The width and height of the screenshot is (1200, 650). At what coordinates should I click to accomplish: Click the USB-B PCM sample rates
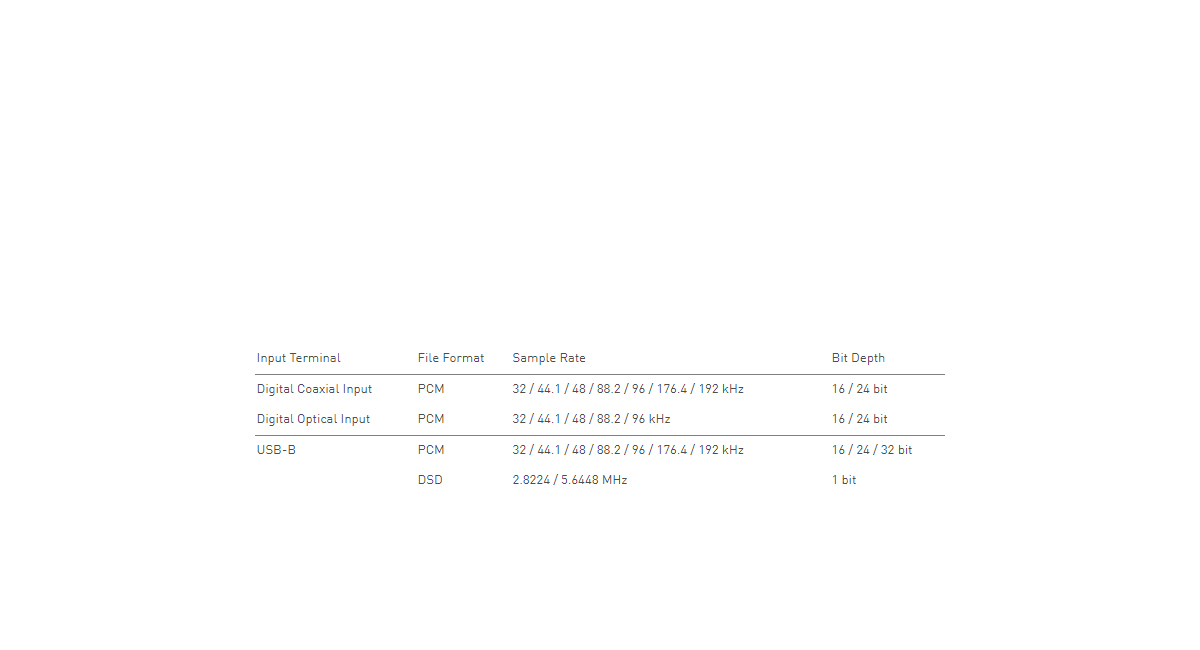[627, 450]
